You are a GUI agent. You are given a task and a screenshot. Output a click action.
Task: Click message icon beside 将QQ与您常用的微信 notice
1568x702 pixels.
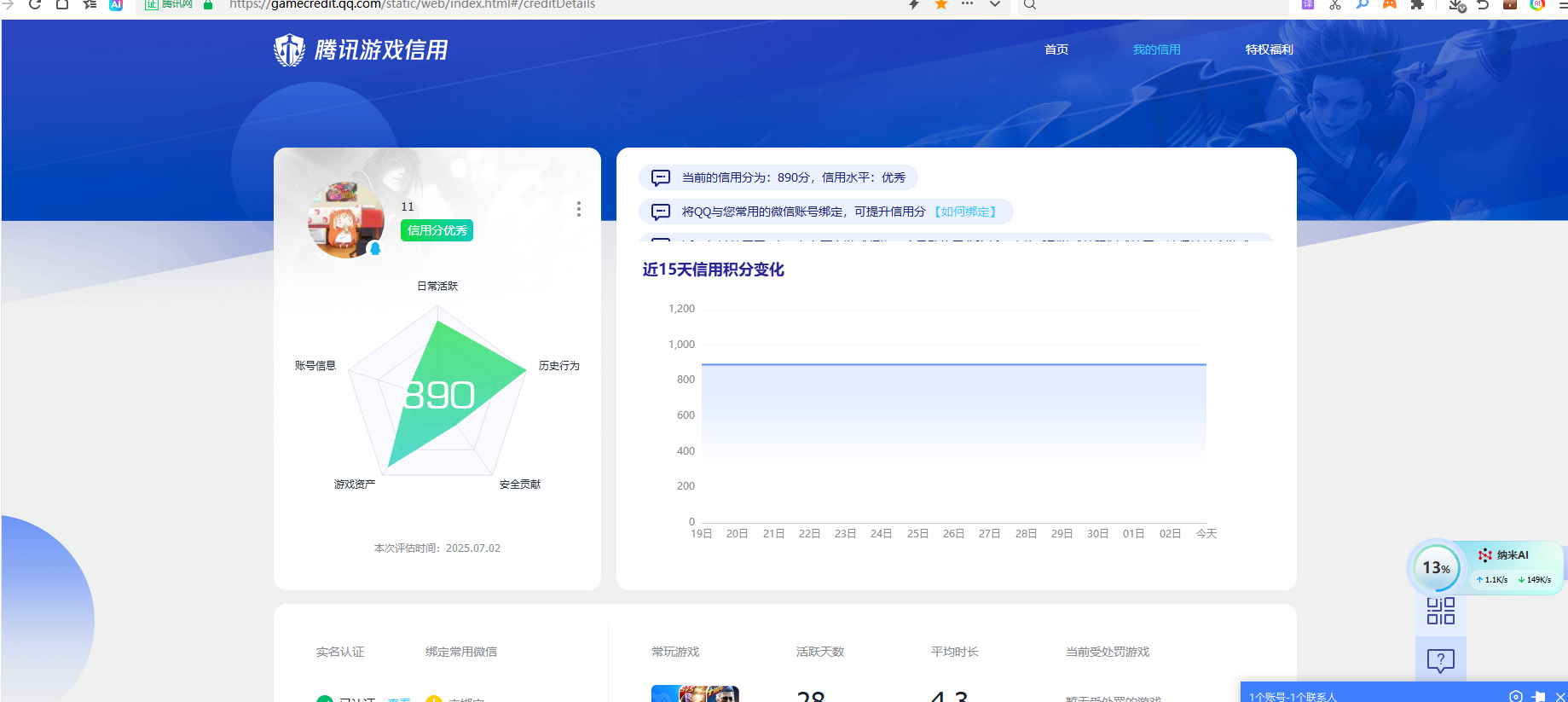coord(661,212)
